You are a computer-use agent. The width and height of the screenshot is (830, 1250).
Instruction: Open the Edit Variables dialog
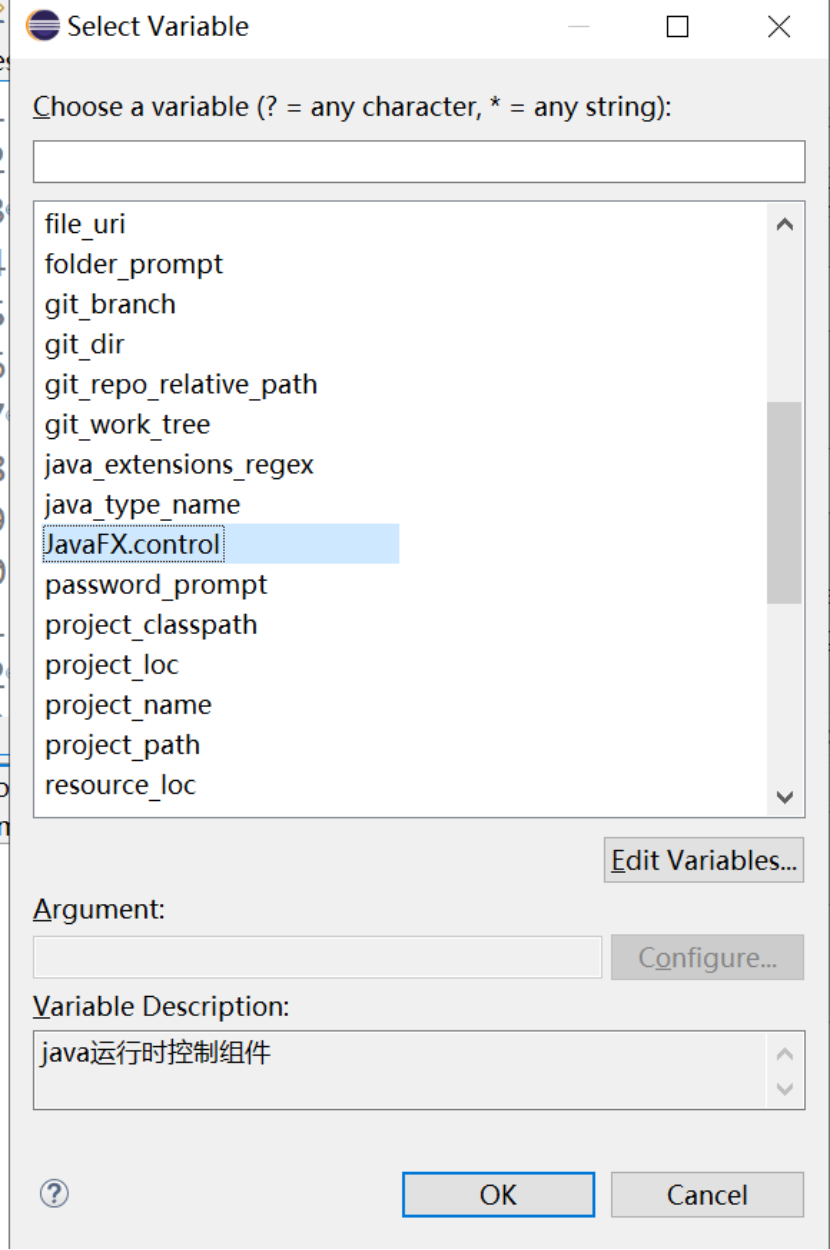tap(703, 860)
